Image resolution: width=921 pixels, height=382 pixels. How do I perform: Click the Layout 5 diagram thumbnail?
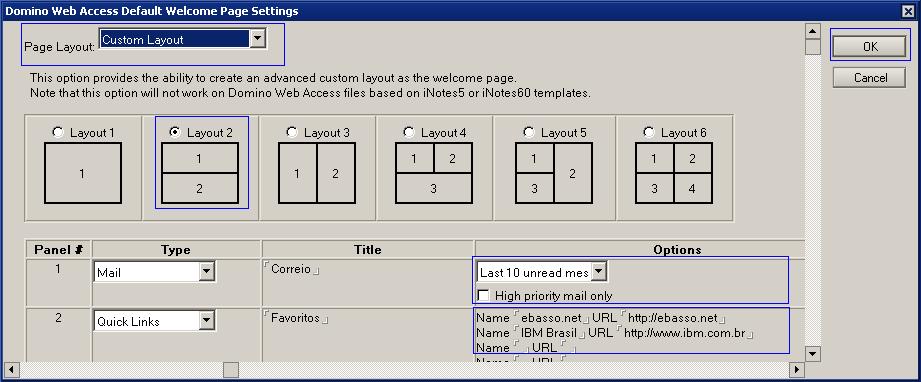[x=553, y=173]
